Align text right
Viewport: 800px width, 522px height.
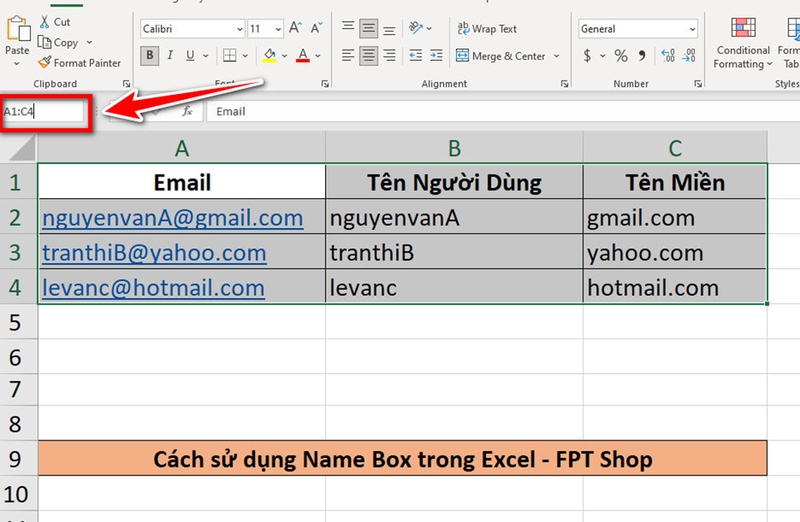pos(389,56)
